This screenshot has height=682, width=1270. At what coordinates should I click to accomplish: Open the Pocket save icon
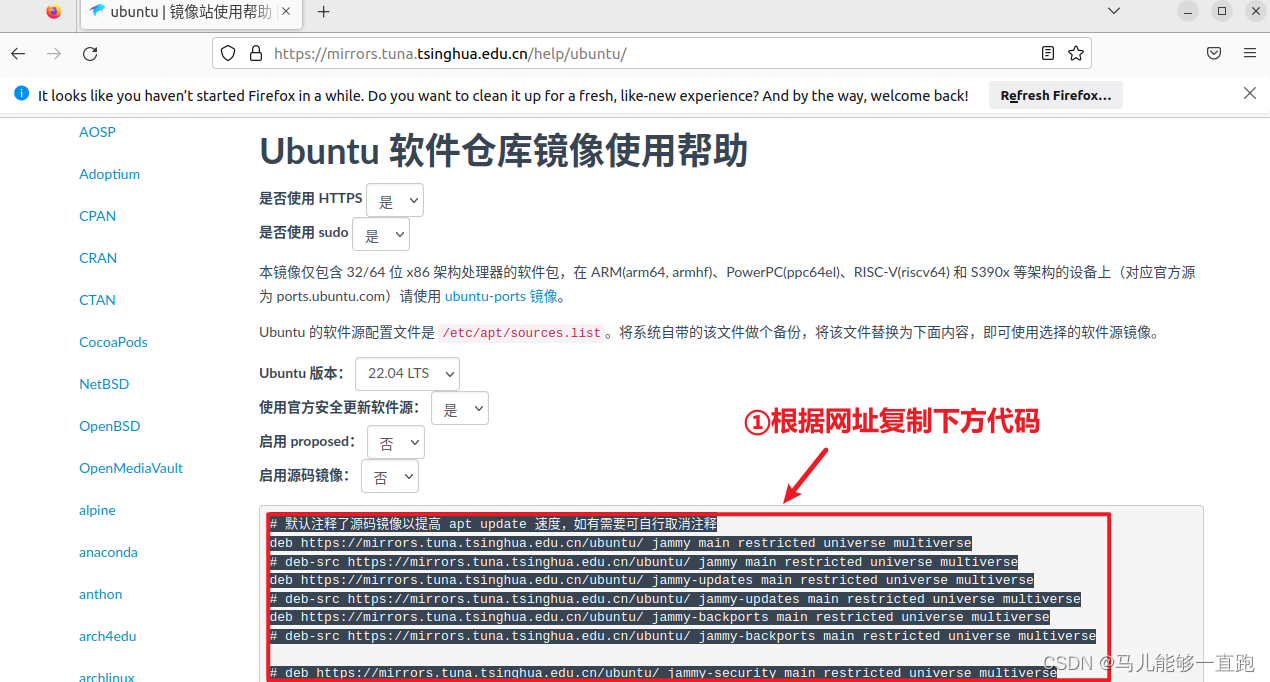point(1213,53)
